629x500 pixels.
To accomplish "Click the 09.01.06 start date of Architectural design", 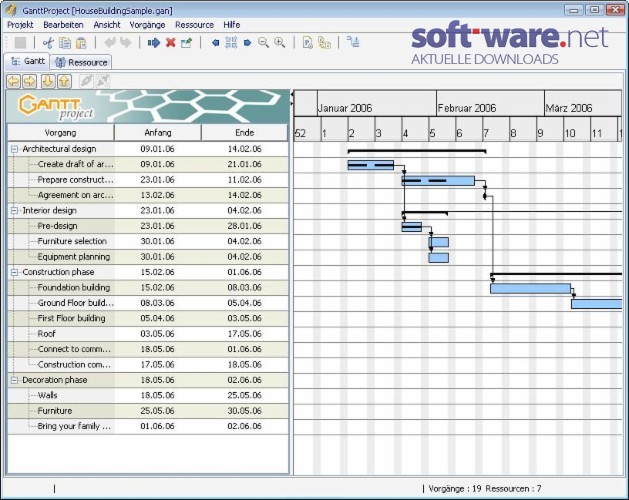I will tap(157, 149).
